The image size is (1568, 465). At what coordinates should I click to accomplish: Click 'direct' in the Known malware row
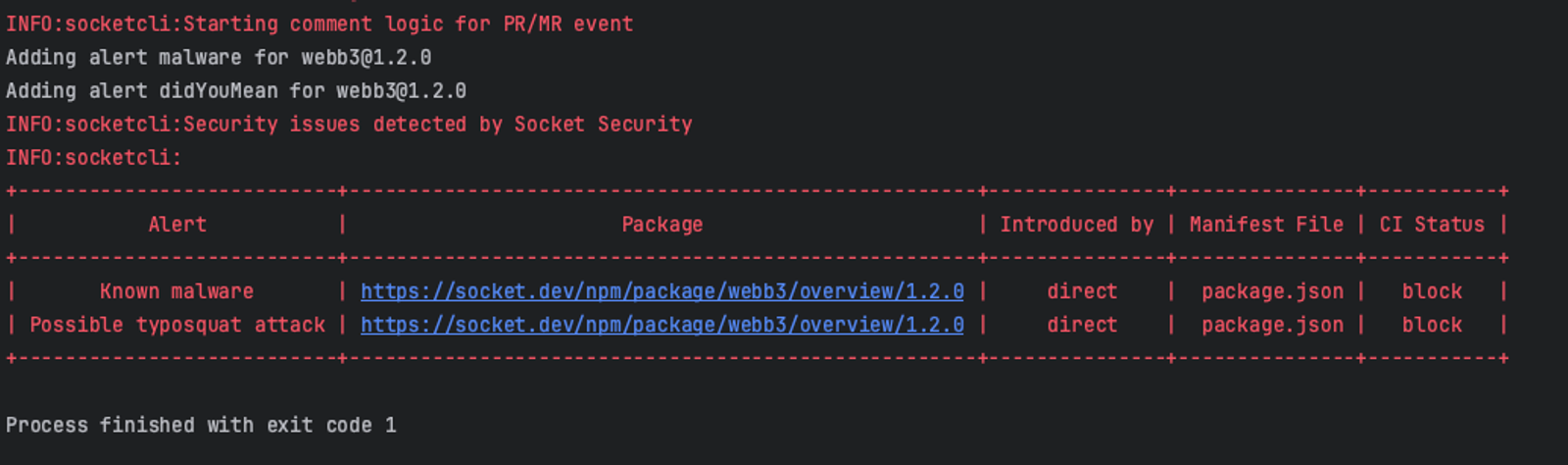(x=1082, y=291)
